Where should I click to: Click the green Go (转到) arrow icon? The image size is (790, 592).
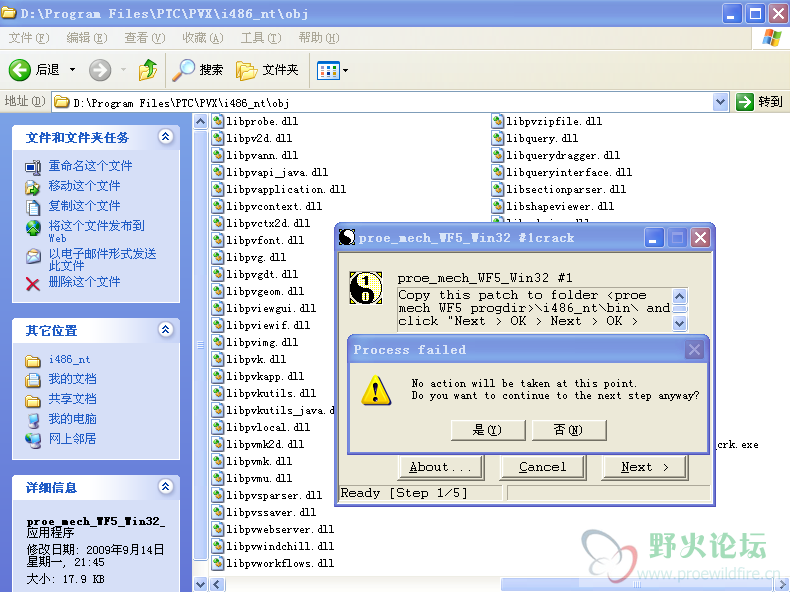pos(745,102)
